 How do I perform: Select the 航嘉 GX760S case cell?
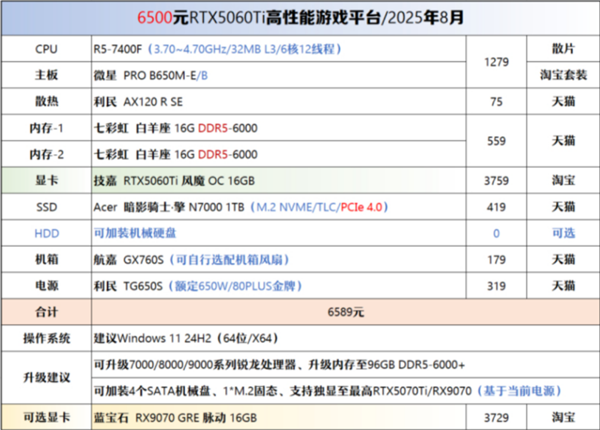(279, 259)
